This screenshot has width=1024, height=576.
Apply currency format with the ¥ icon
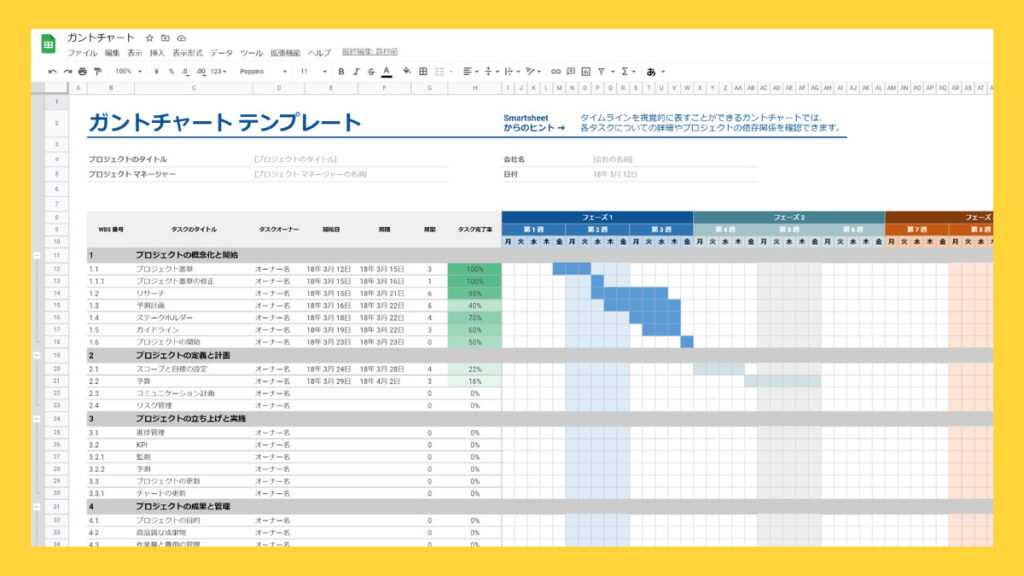tap(156, 73)
